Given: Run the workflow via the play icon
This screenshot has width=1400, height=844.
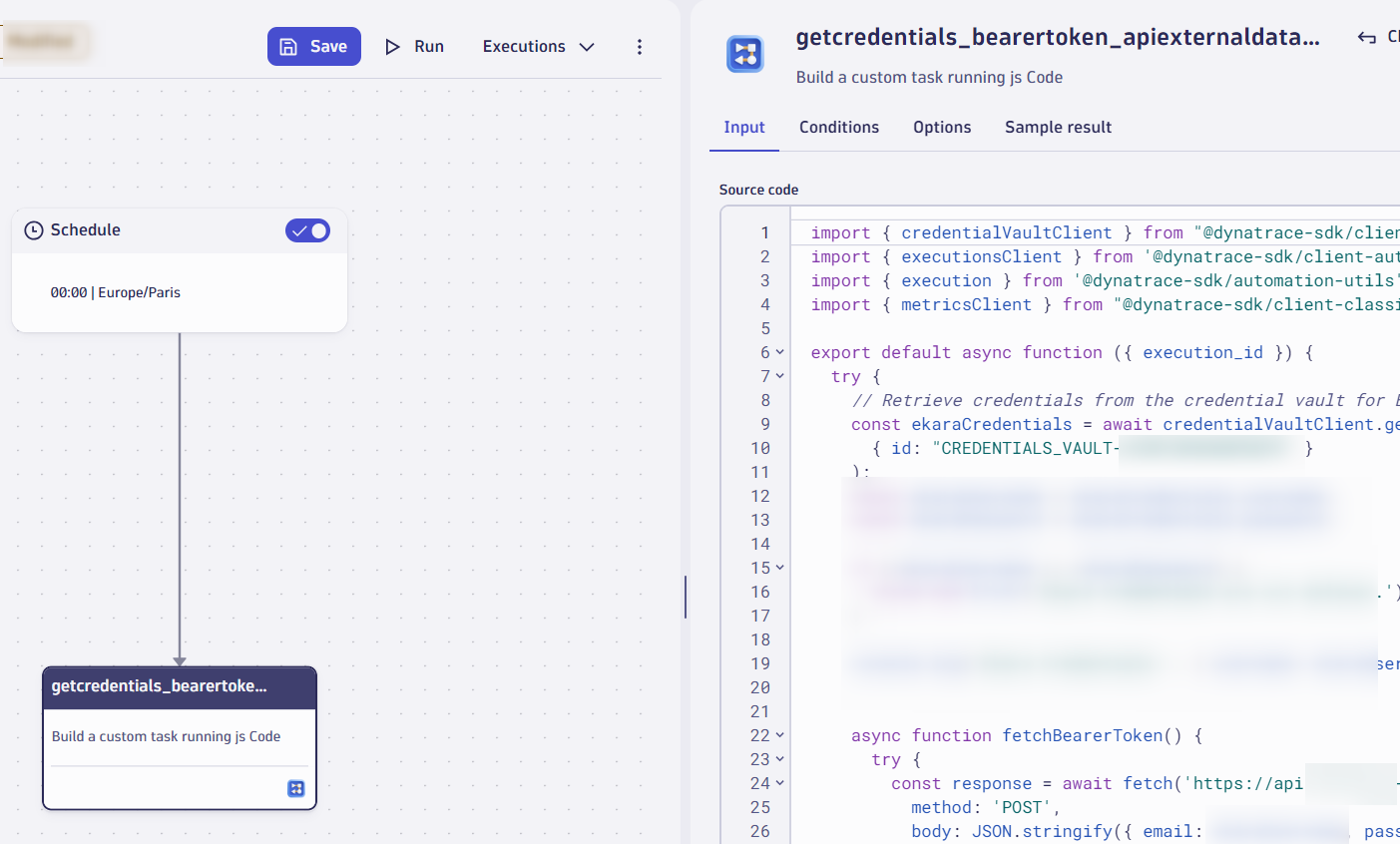Looking at the screenshot, I should [x=392, y=46].
